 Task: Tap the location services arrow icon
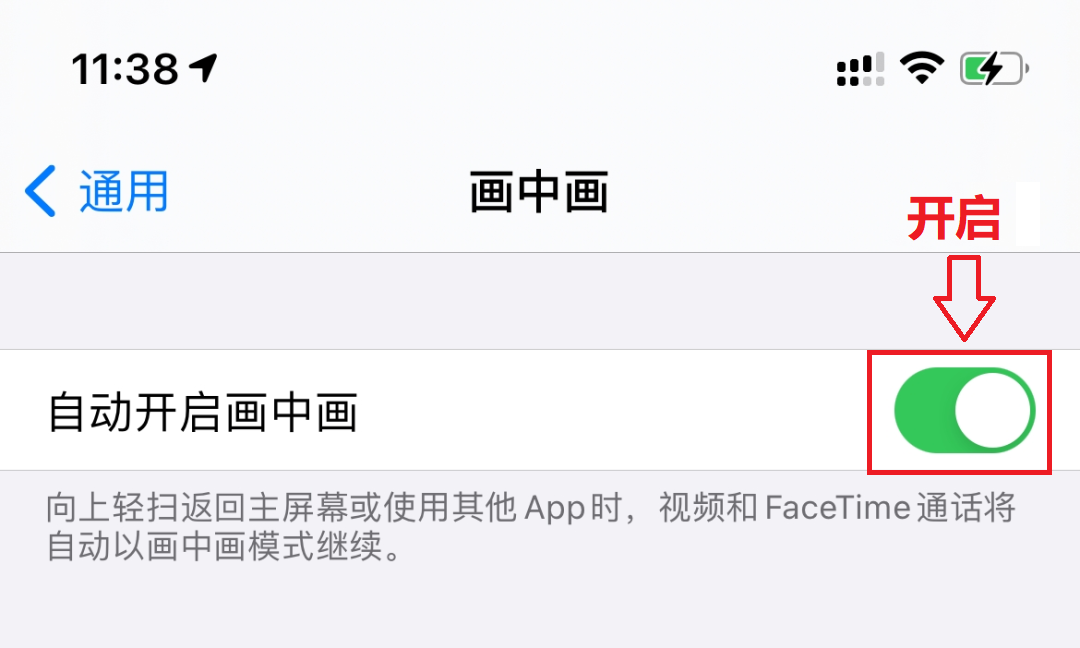point(204,68)
